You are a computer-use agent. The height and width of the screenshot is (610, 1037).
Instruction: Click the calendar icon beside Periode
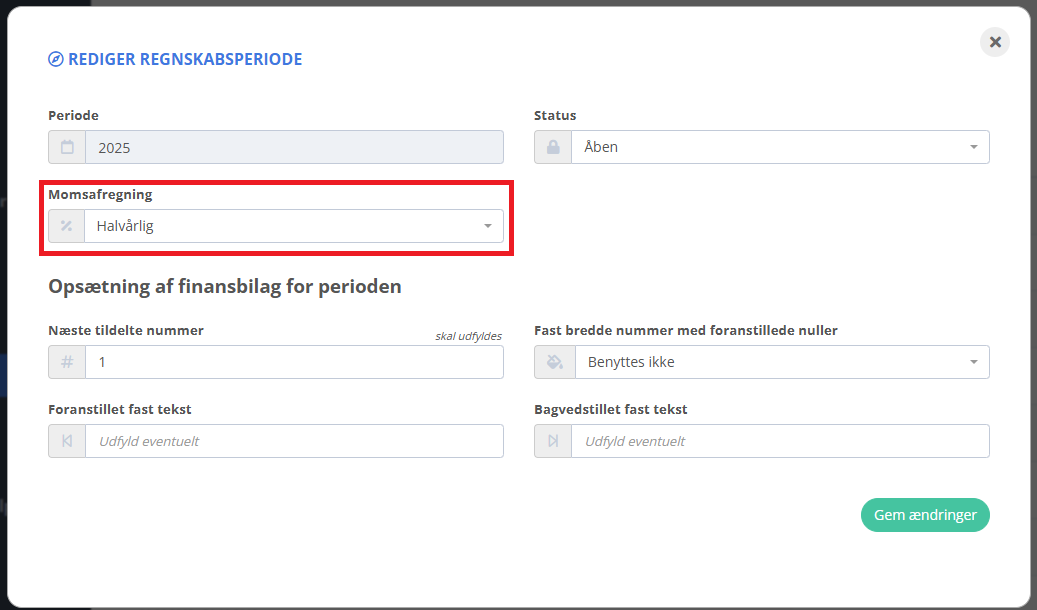click(67, 147)
